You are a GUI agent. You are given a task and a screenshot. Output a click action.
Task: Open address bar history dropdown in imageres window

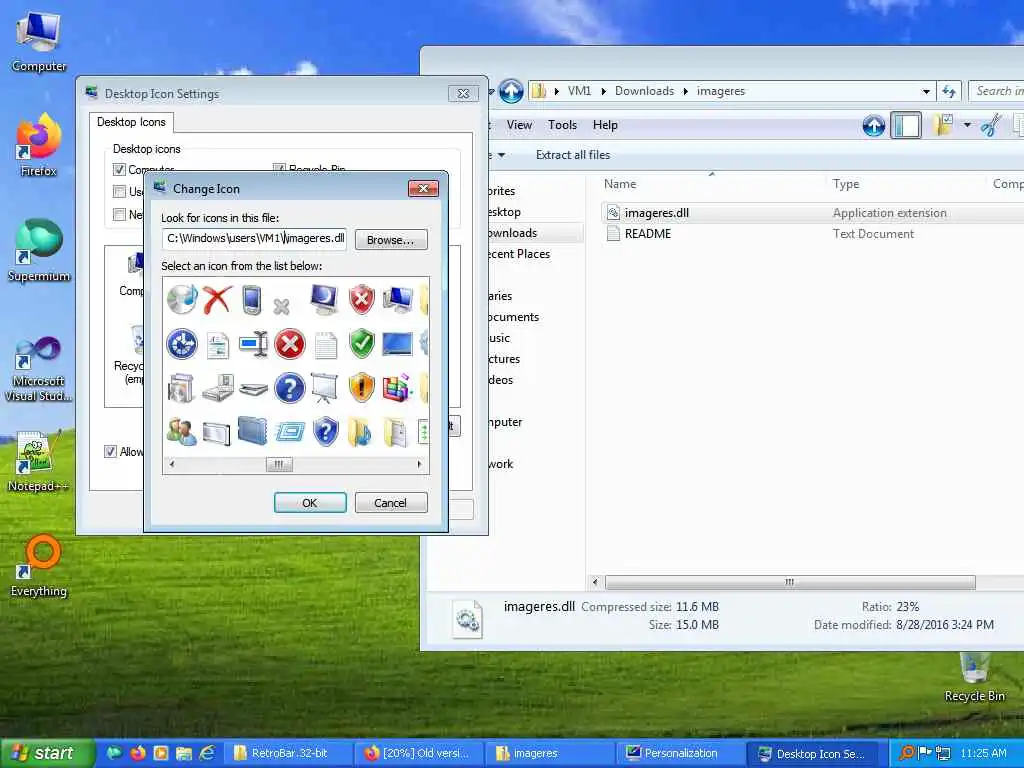926,92
